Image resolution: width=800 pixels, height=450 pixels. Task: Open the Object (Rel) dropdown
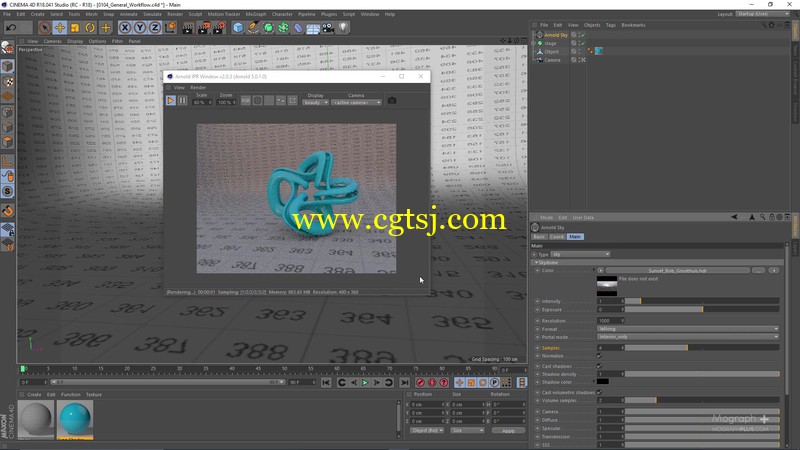(427, 431)
